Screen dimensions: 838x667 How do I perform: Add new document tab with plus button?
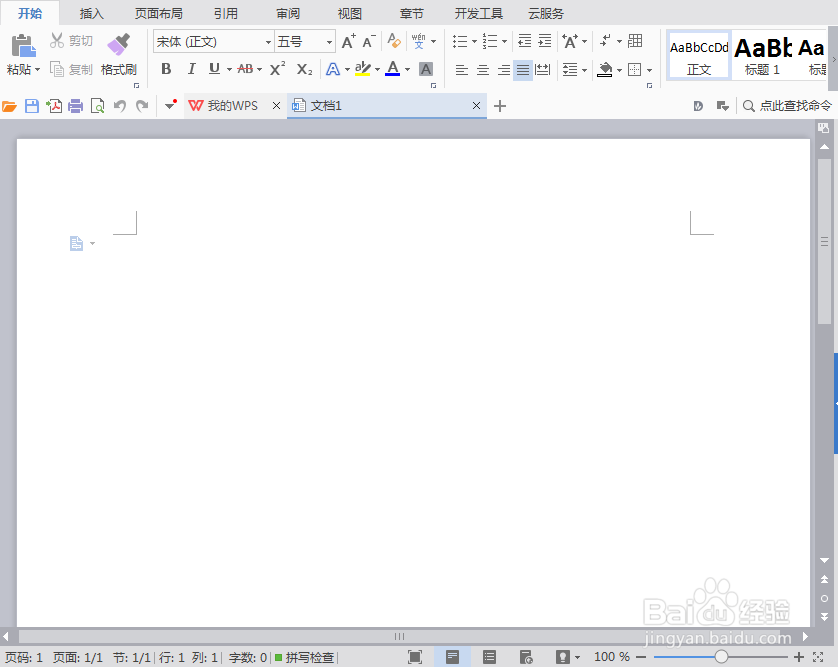(x=500, y=106)
